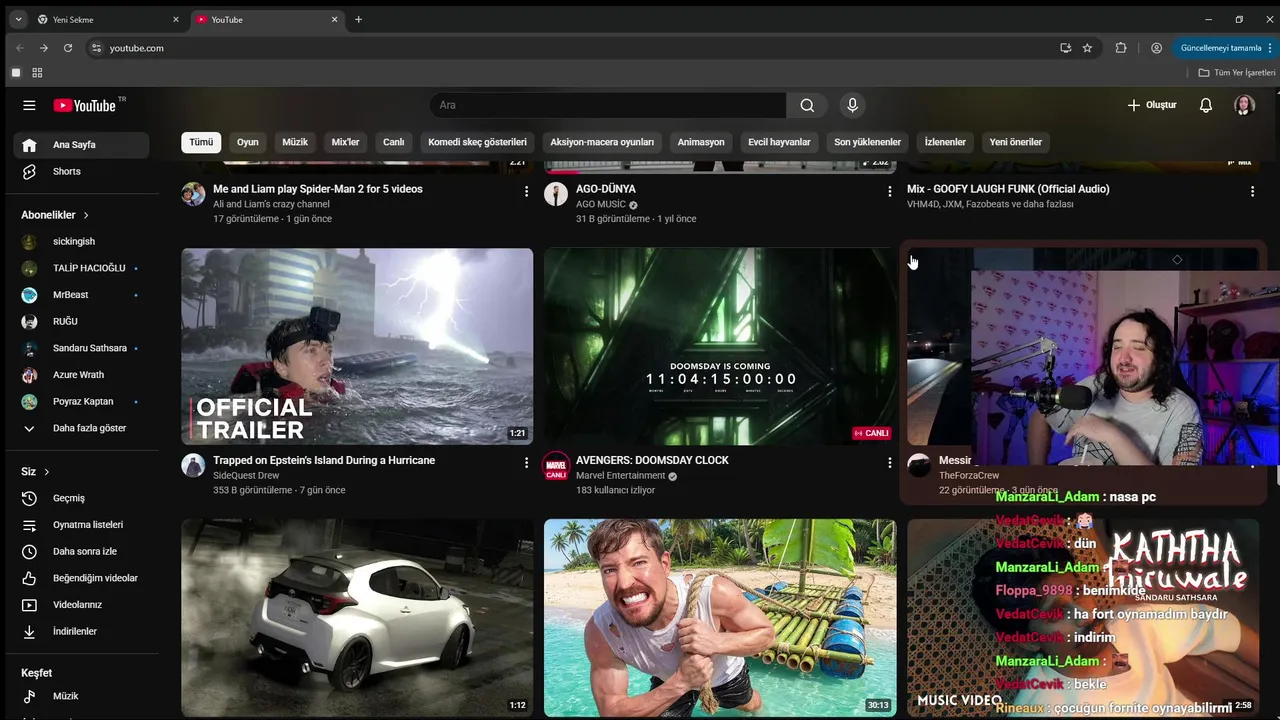Image resolution: width=1280 pixels, height=720 pixels.
Task: Select the İzlenenler chip
Action: pyautogui.click(x=945, y=142)
